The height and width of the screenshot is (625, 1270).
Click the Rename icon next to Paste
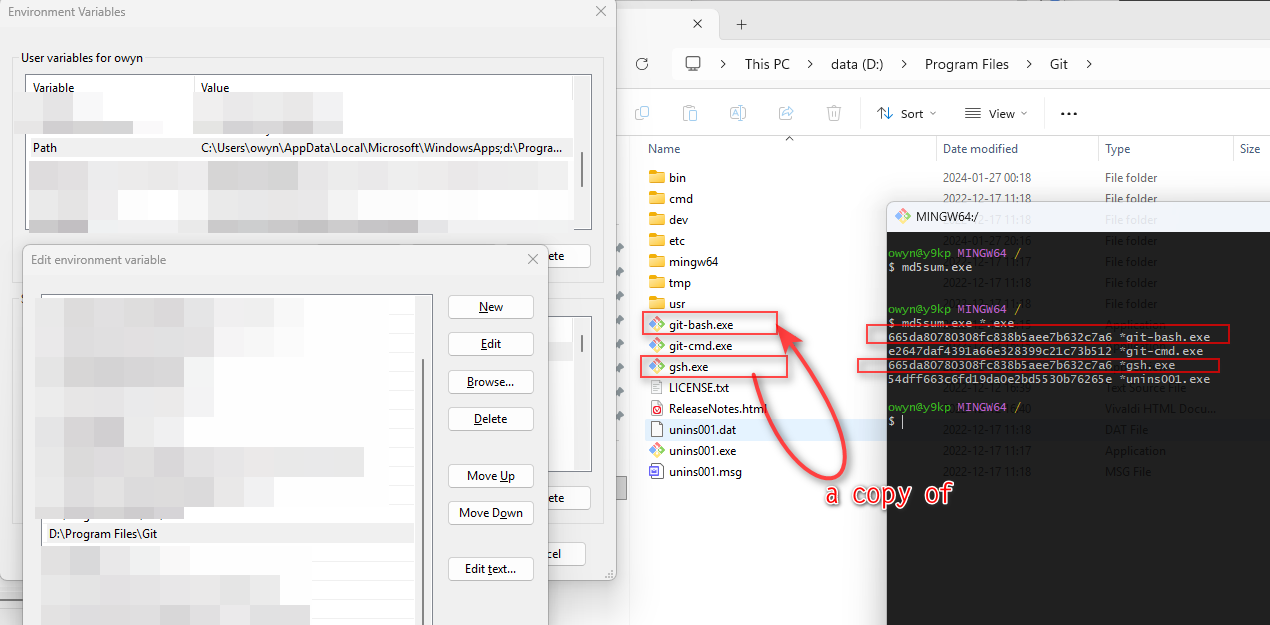(738, 113)
